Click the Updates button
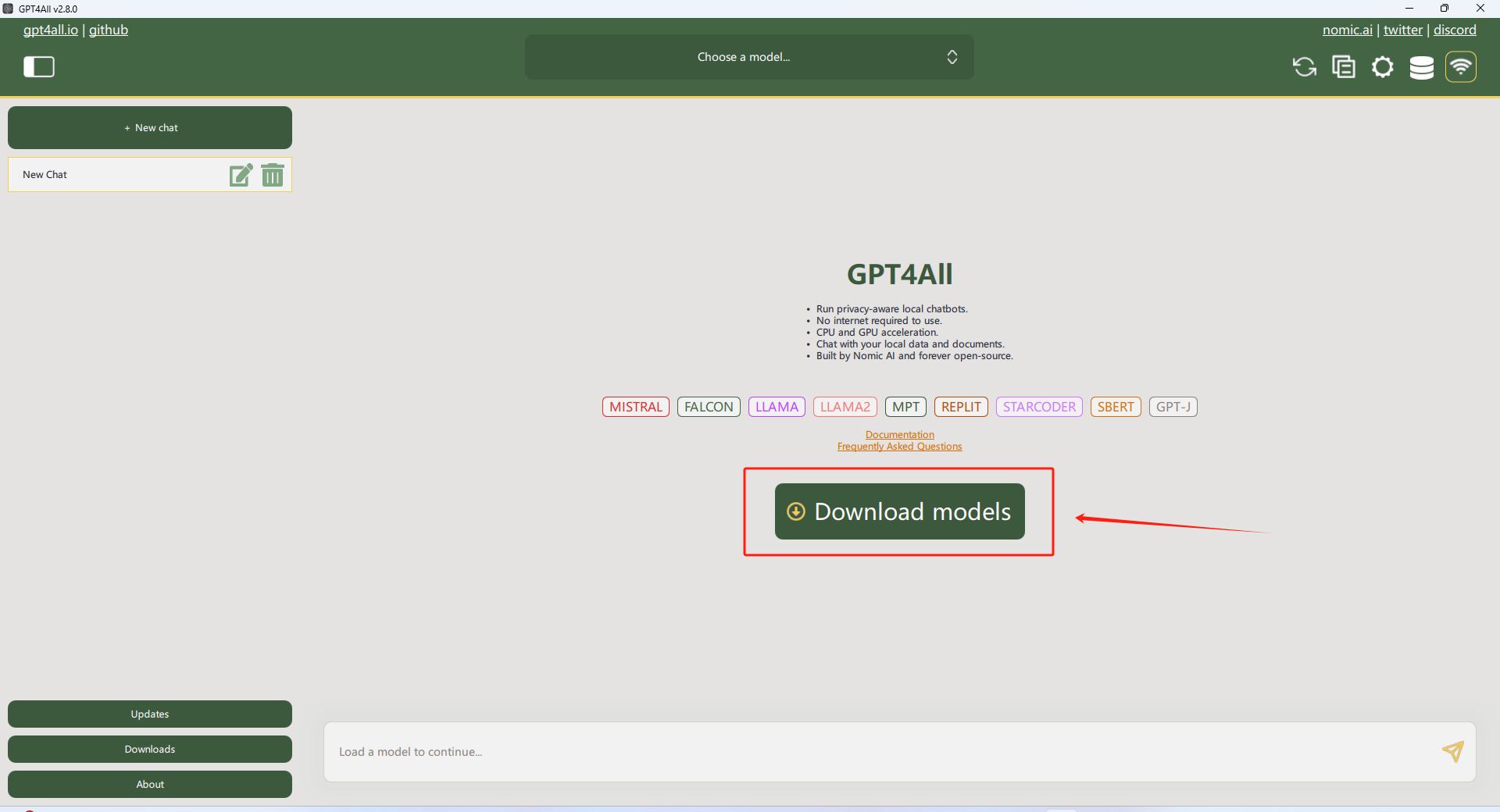1500x812 pixels. pyautogui.click(x=150, y=714)
